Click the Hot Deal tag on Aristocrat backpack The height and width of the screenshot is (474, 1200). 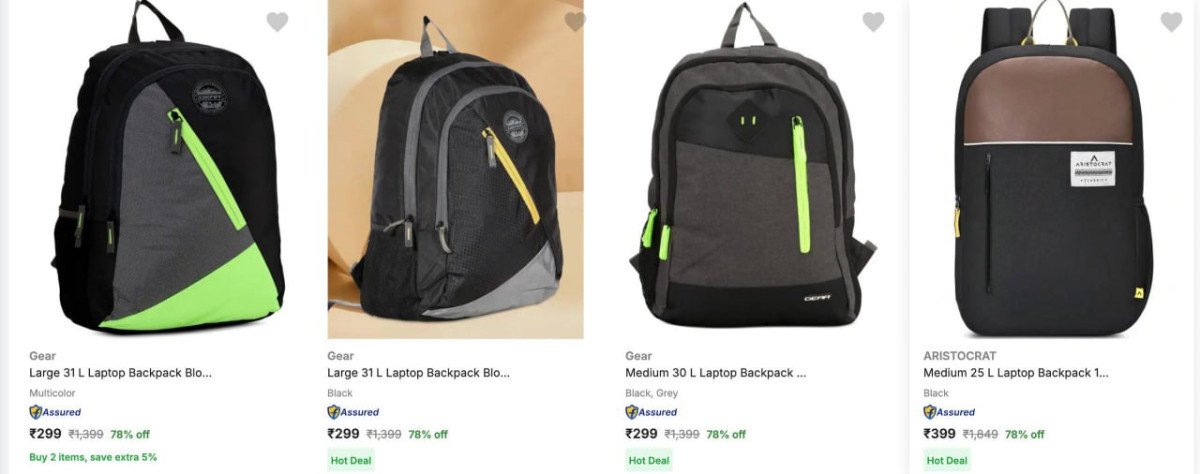(x=947, y=460)
